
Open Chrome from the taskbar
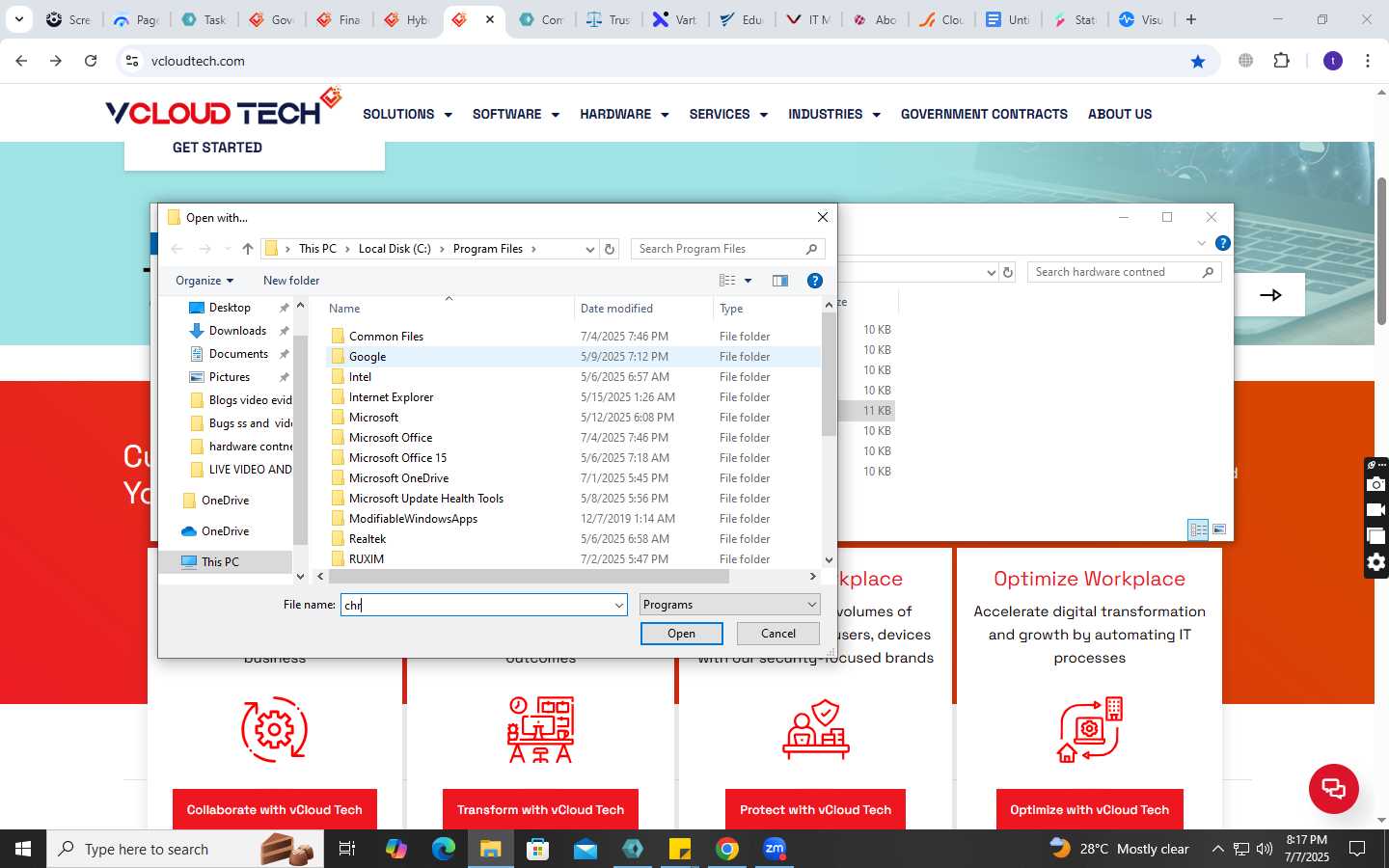click(727, 849)
